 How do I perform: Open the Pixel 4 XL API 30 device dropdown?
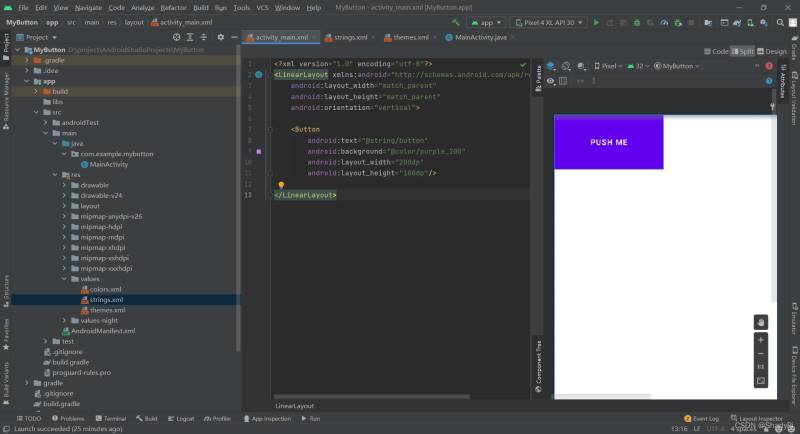(x=549, y=21)
